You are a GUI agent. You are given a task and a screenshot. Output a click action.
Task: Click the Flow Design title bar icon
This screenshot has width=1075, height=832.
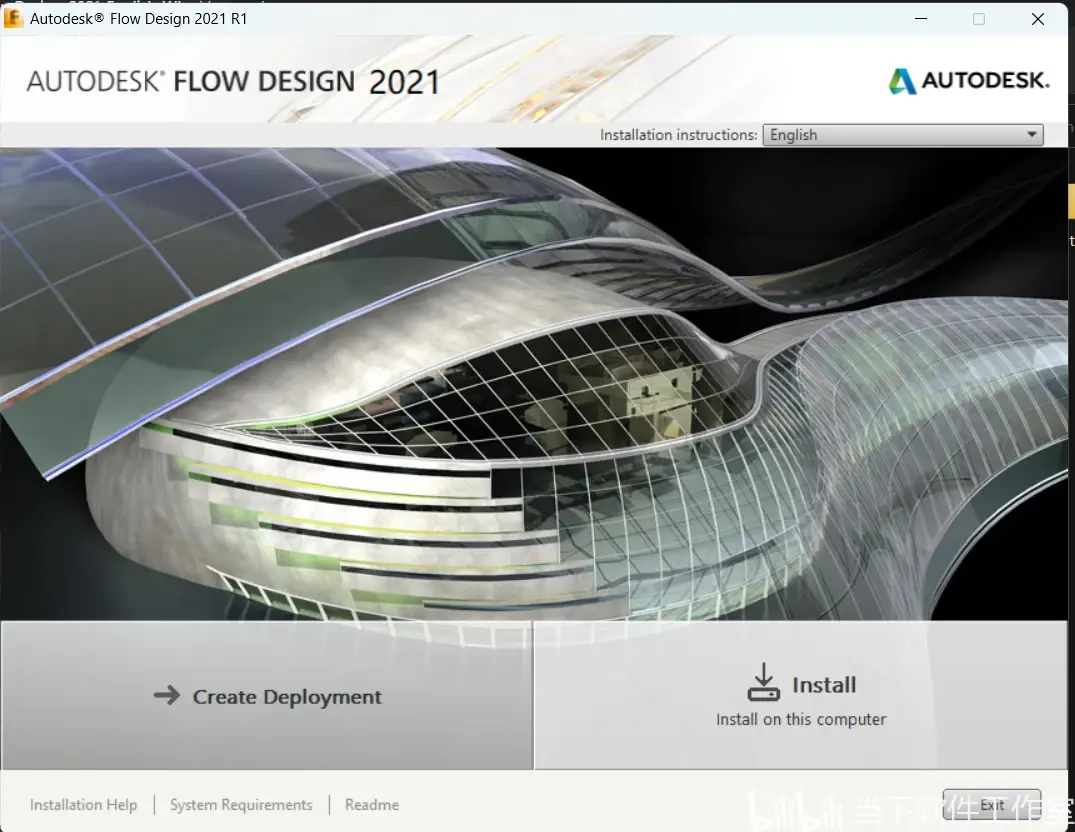point(13,18)
